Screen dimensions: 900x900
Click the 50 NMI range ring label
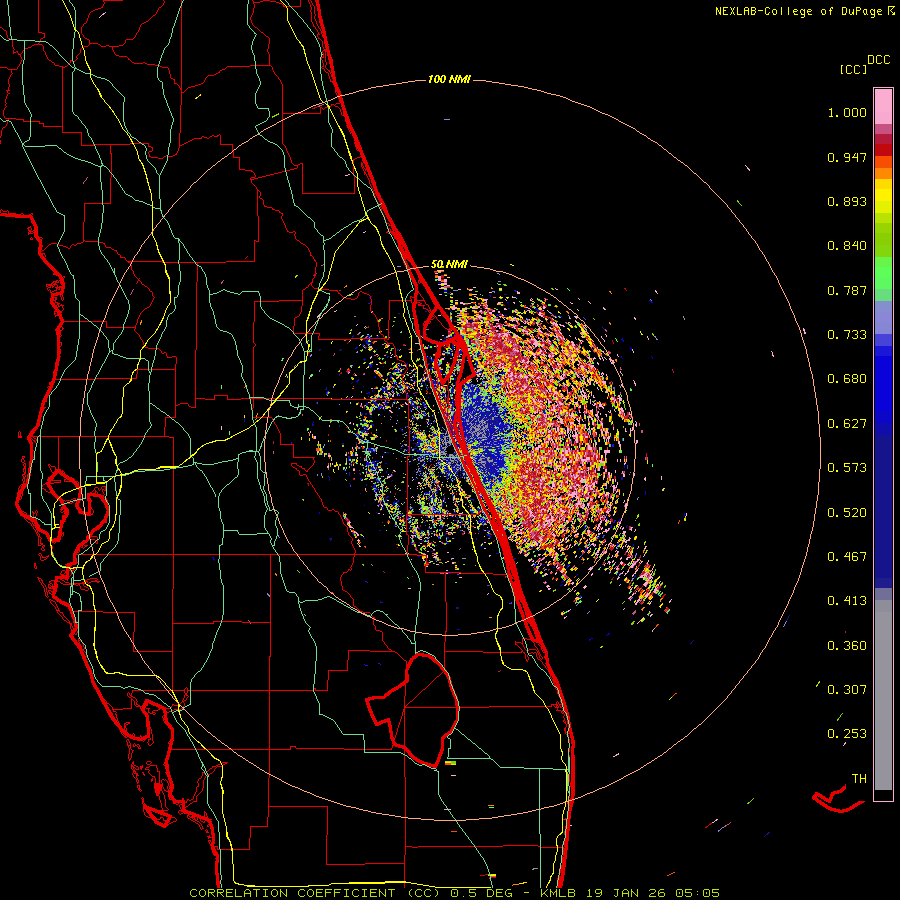[x=449, y=264]
